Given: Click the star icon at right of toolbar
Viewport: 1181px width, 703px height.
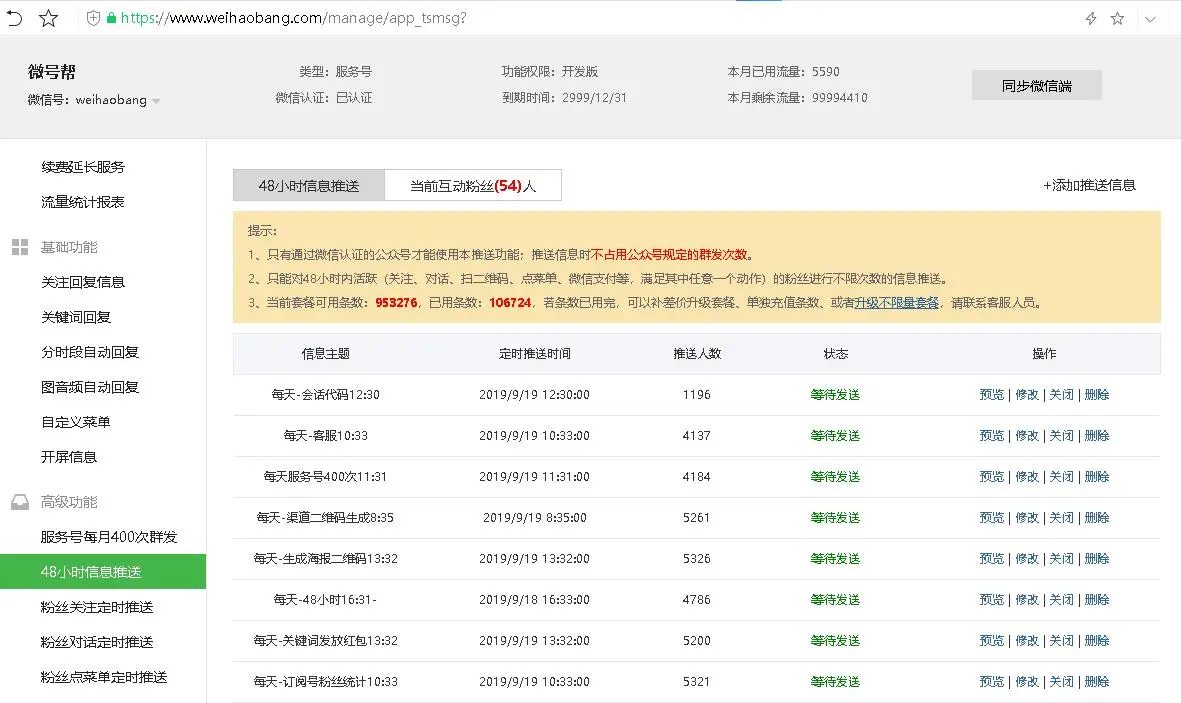Looking at the screenshot, I should click(1117, 18).
